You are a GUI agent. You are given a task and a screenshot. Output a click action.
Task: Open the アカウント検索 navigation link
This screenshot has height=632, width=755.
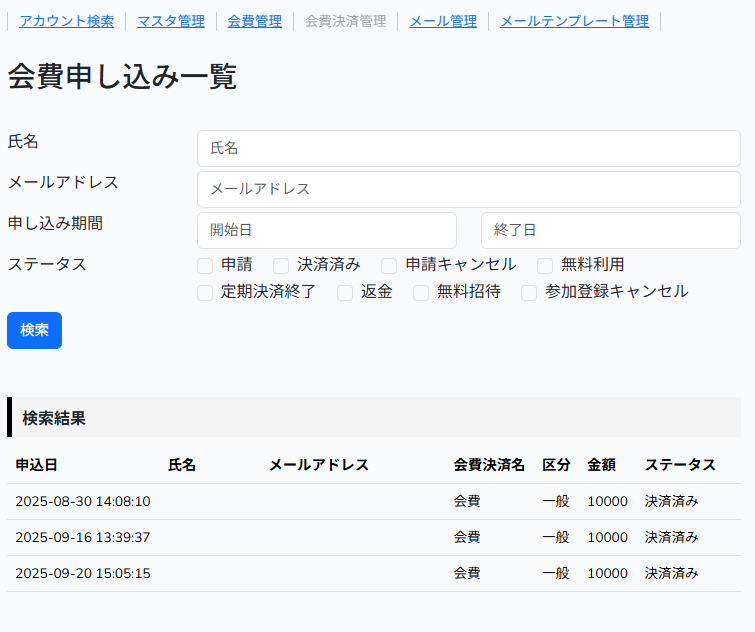click(x=66, y=21)
